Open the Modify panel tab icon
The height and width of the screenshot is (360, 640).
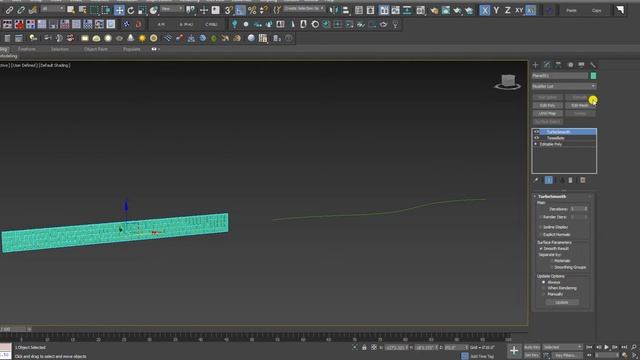click(547, 65)
